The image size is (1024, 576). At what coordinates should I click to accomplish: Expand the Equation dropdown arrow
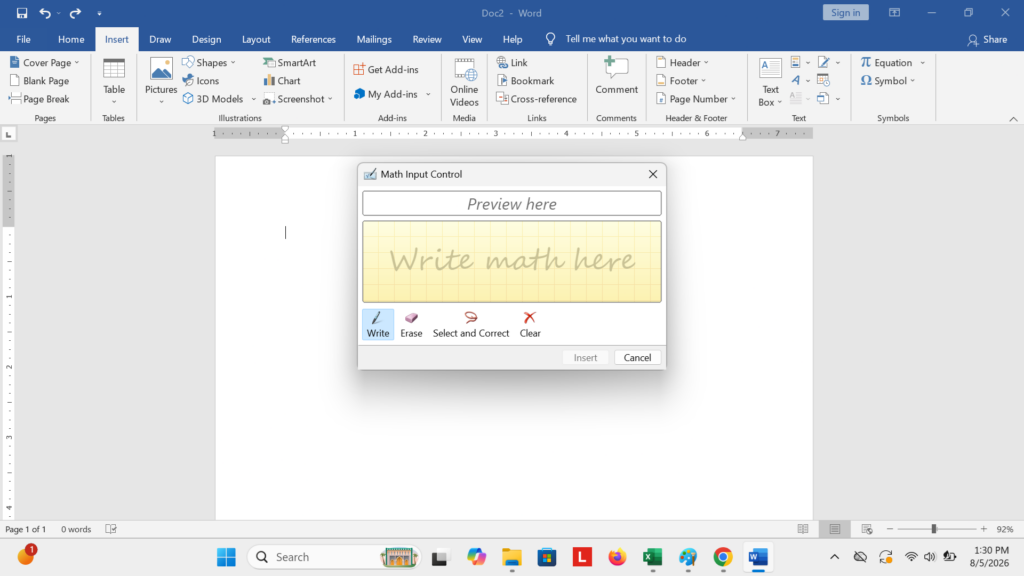point(923,63)
